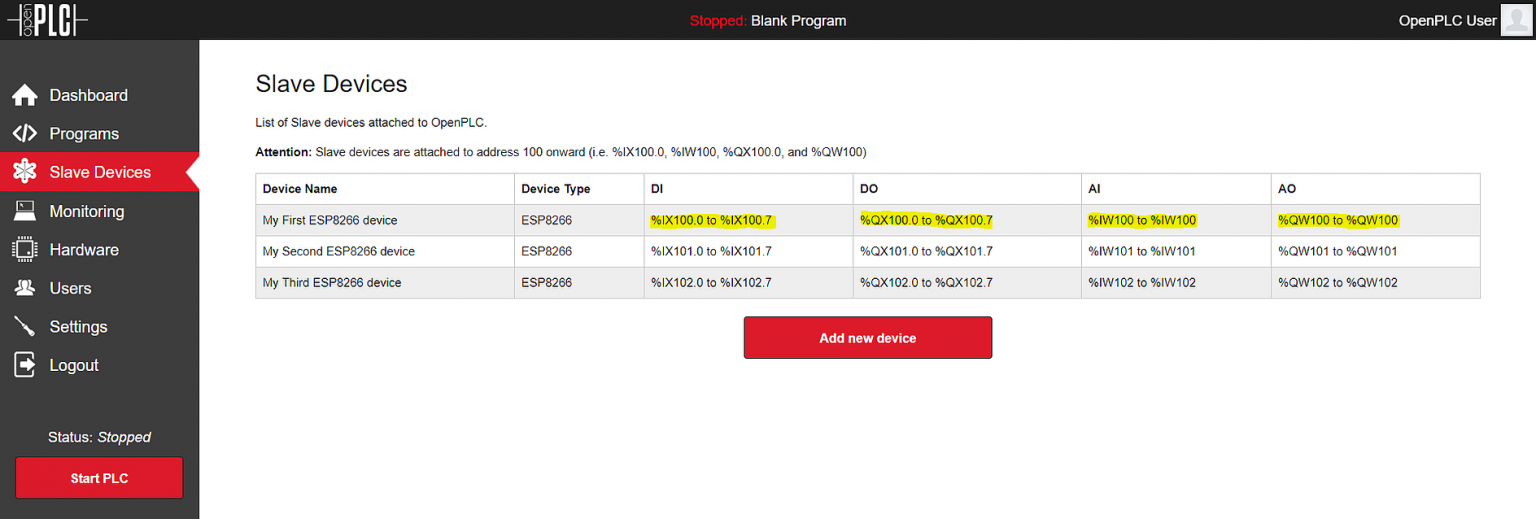
Task: Click highlighted %IX100.0 to %IX100.7 cell
Action: pyautogui.click(x=711, y=220)
